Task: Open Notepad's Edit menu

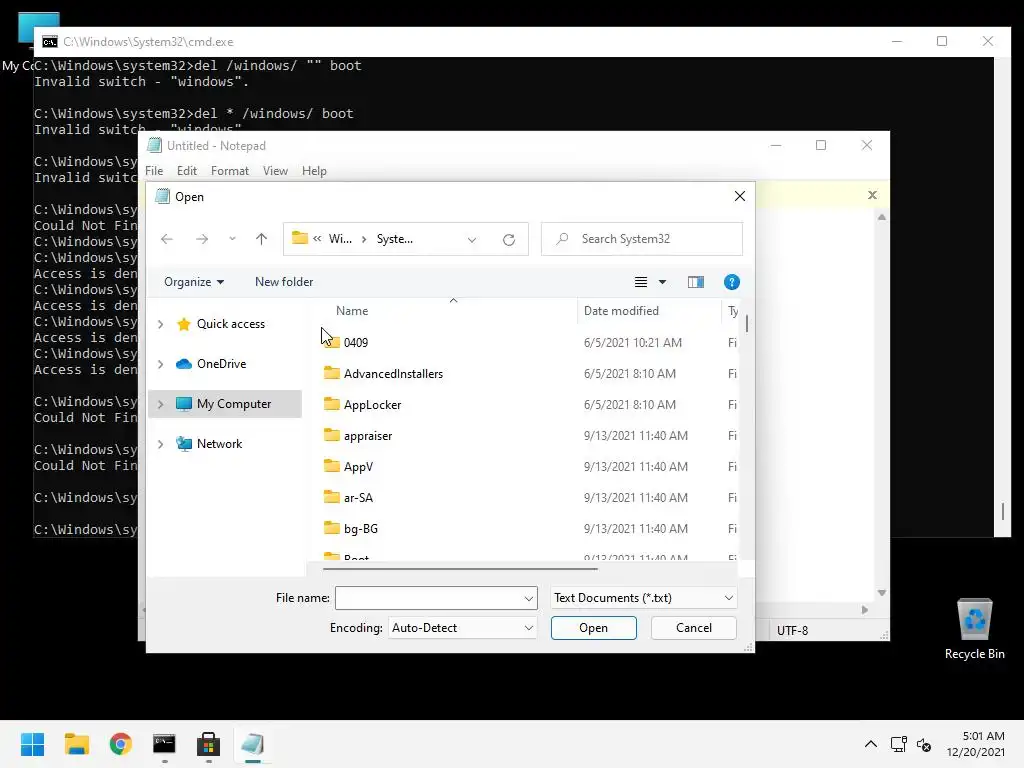Action: pos(187,171)
